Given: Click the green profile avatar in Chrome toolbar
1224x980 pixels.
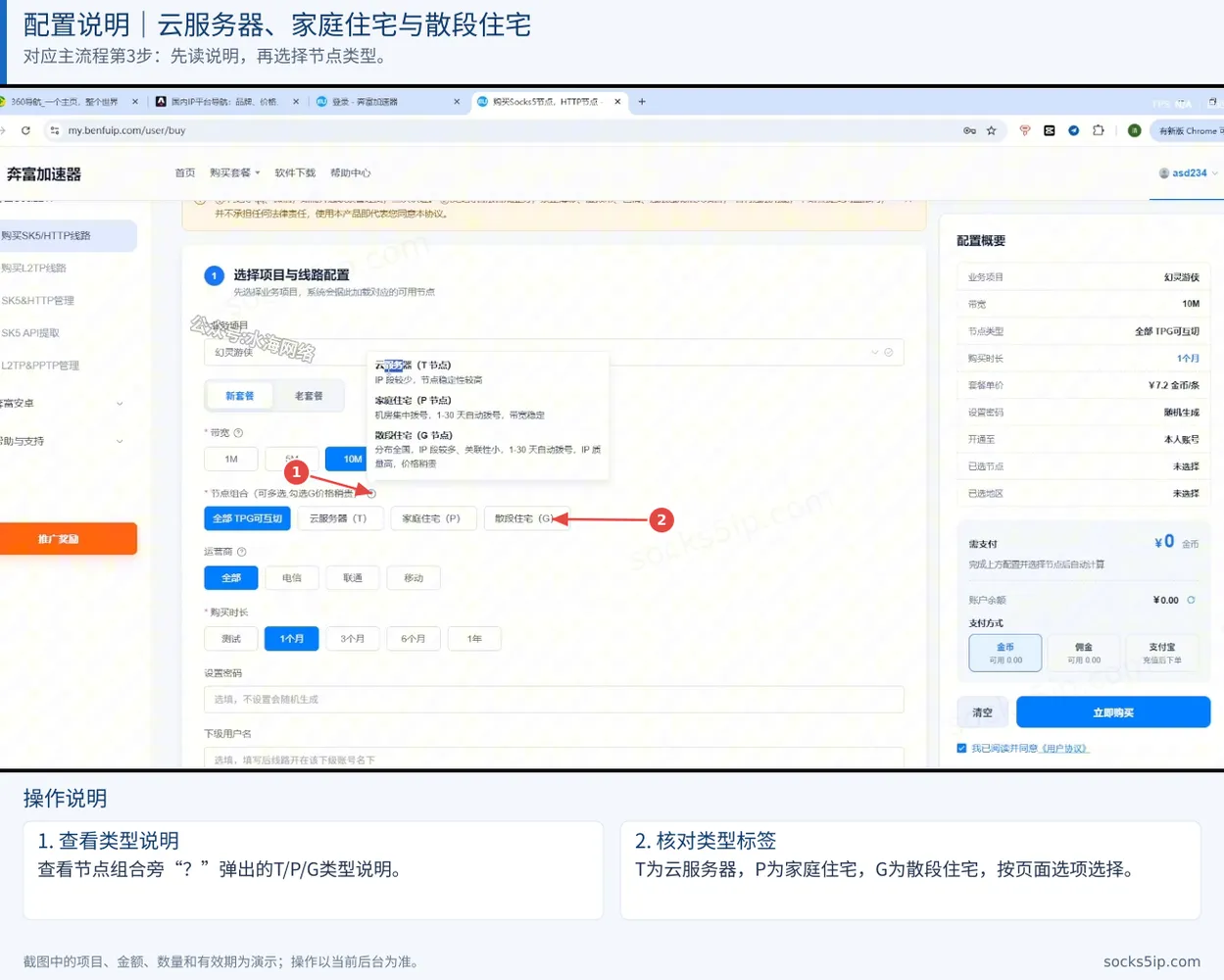Looking at the screenshot, I should tap(1134, 130).
